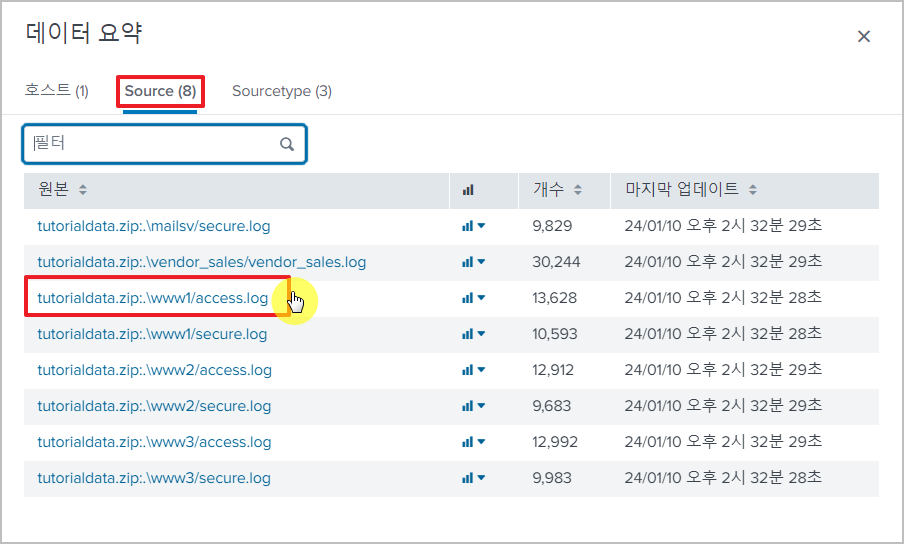Expand chart dropdown for vendor_sales.log row
Image resolution: width=904 pixels, height=544 pixels.
point(473,262)
